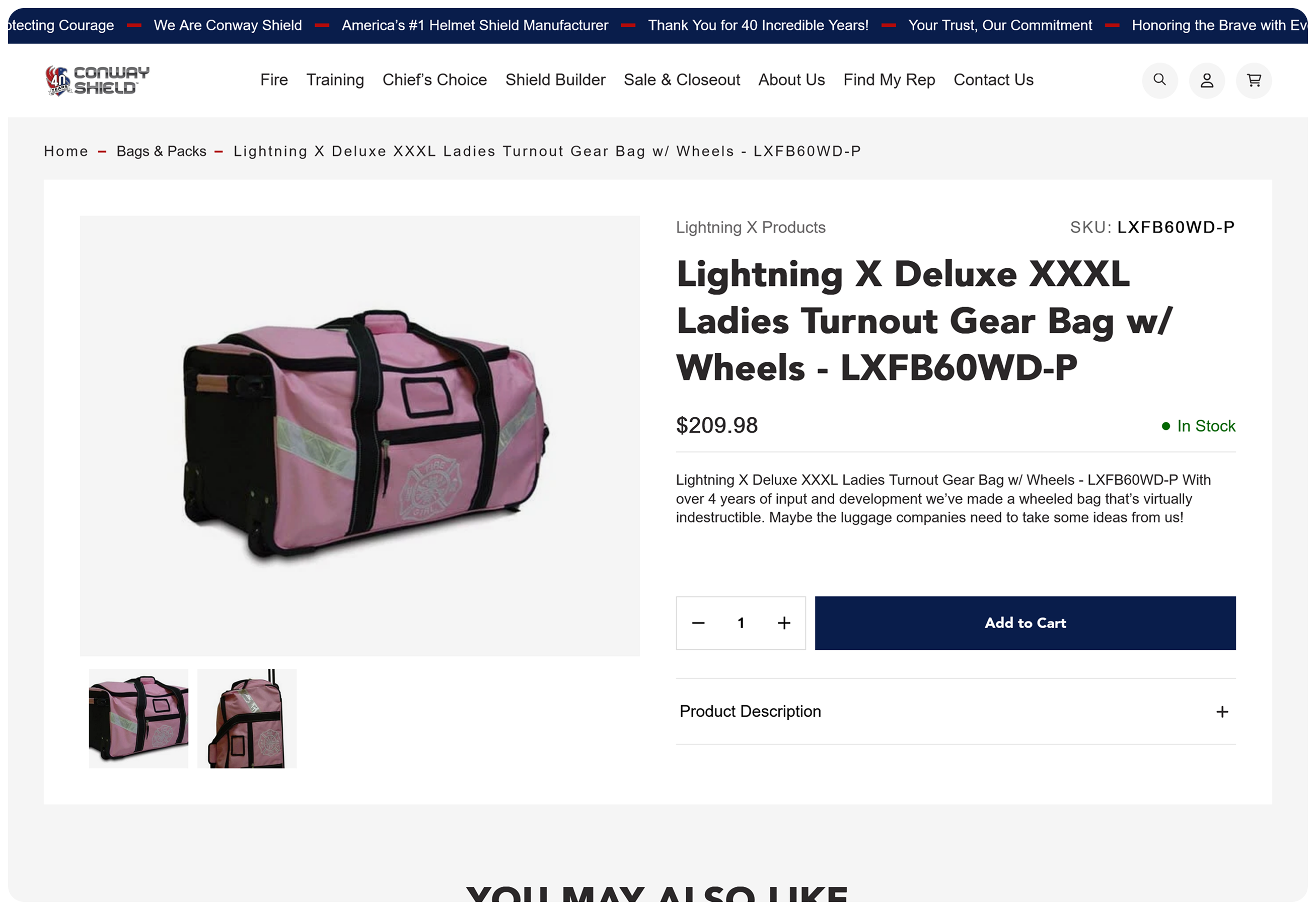Screen dimensions: 1316x910
Task: Open the Sale & Closeout menu
Action: tap(682, 80)
